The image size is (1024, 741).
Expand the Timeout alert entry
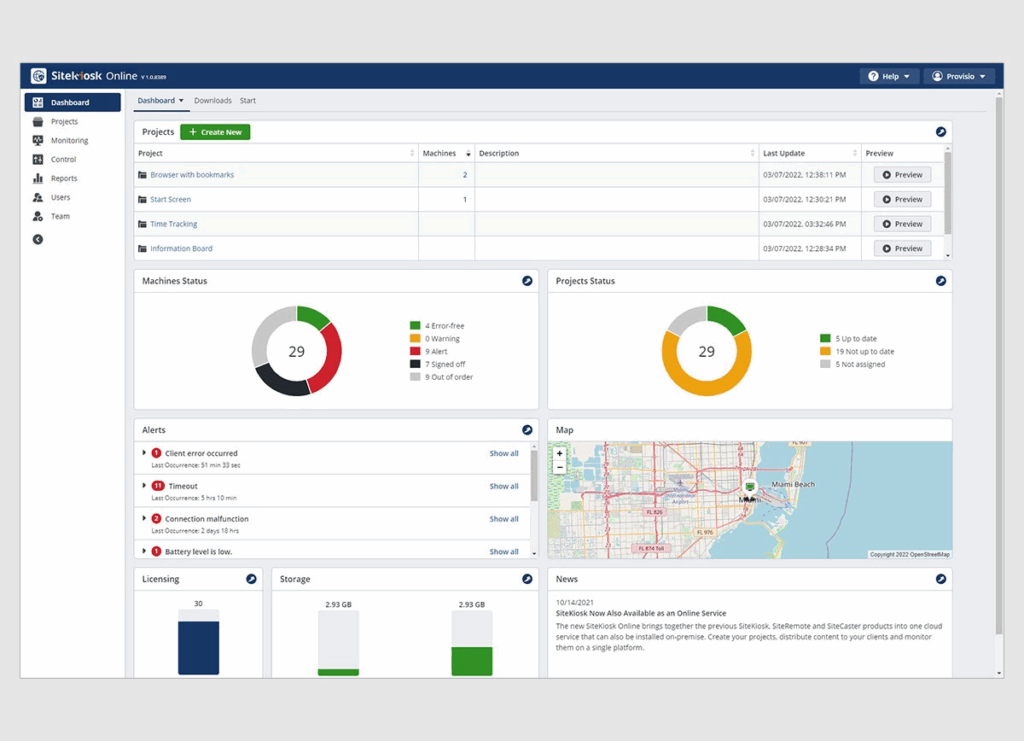tap(144, 486)
